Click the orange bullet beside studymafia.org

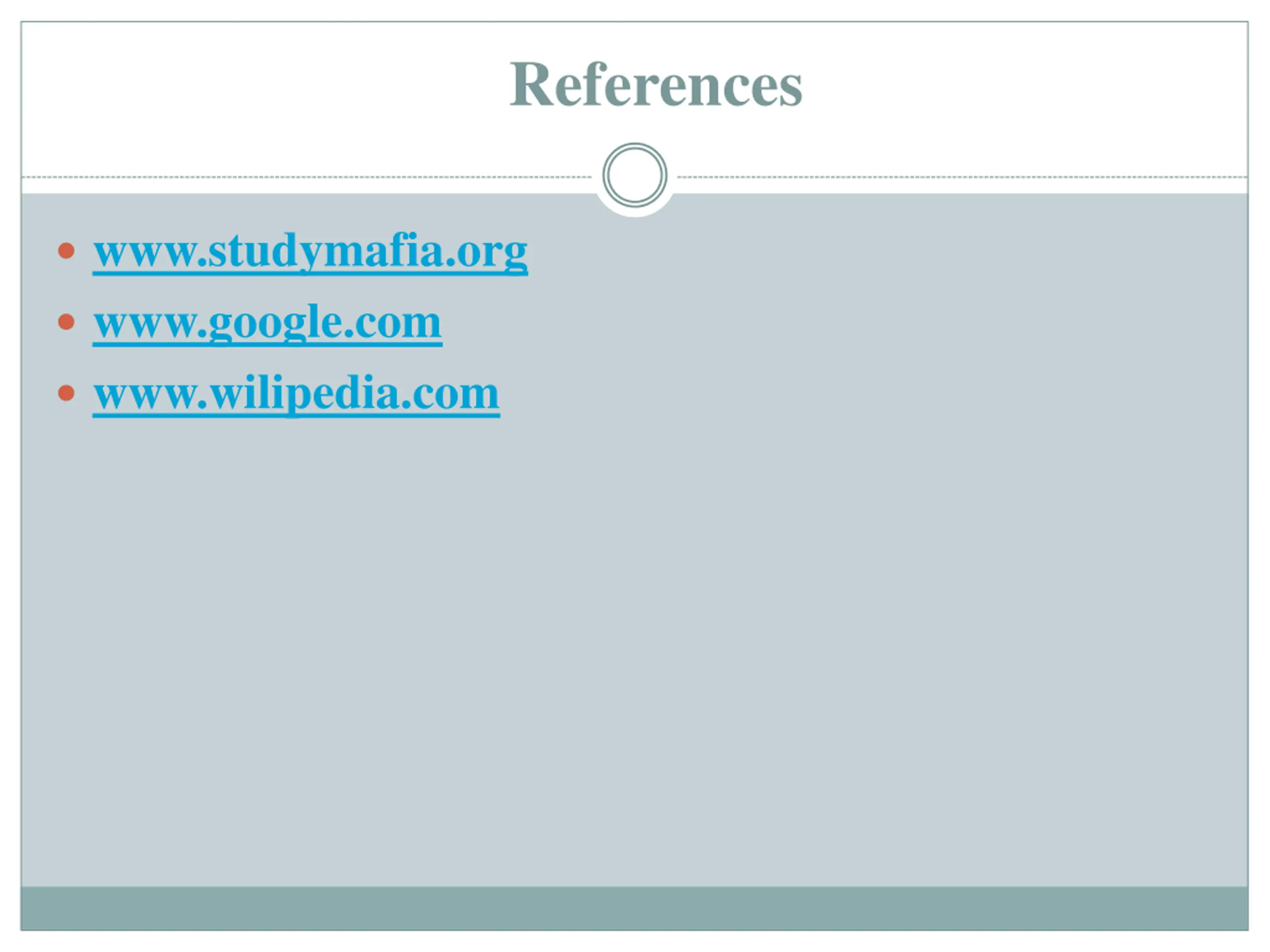click(x=66, y=251)
